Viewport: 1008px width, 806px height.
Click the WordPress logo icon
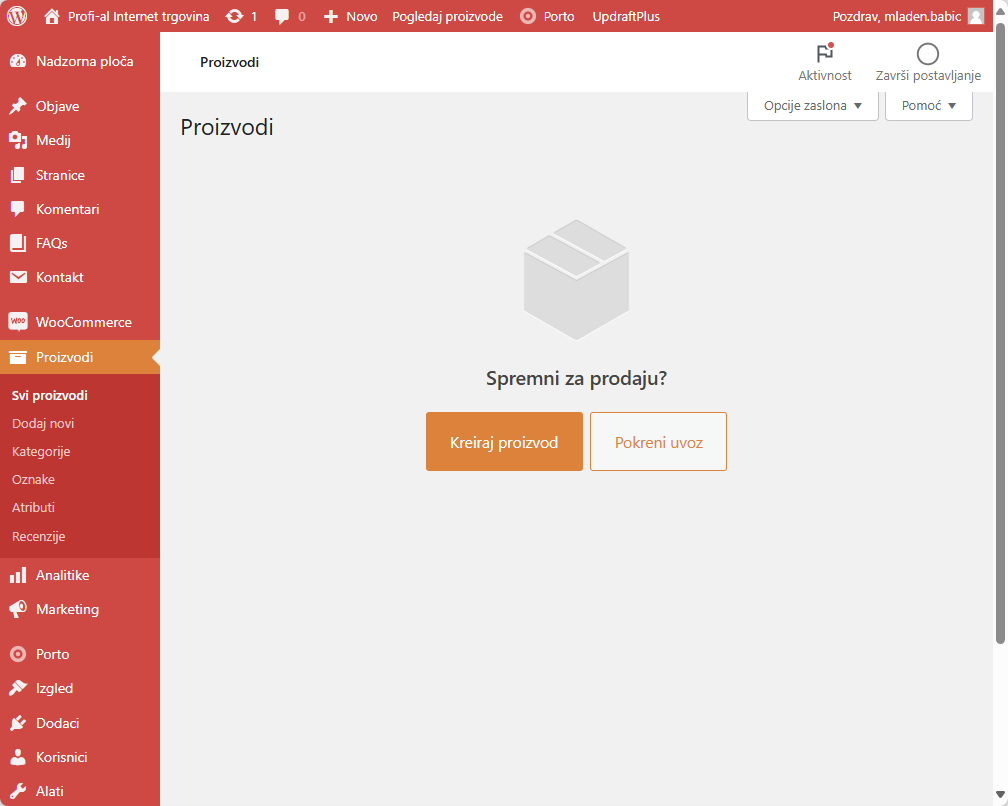point(17,16)
